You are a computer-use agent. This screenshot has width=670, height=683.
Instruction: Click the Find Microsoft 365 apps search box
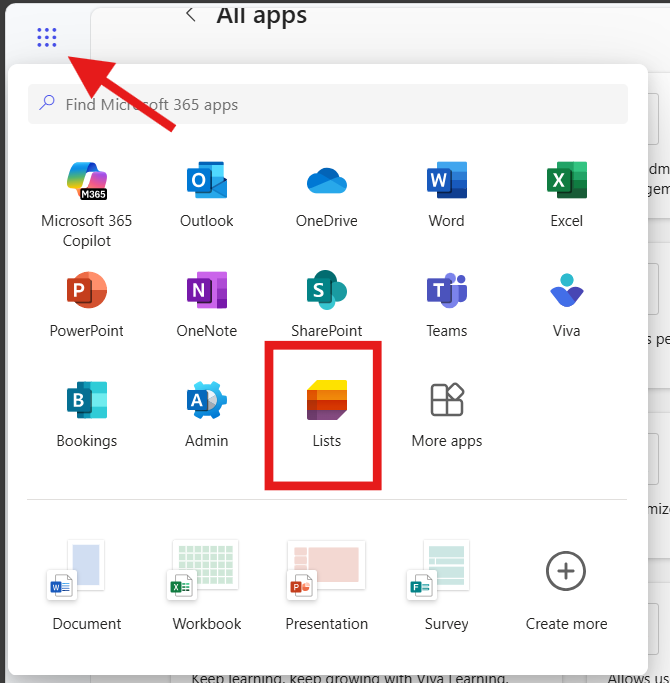(328, 104)
